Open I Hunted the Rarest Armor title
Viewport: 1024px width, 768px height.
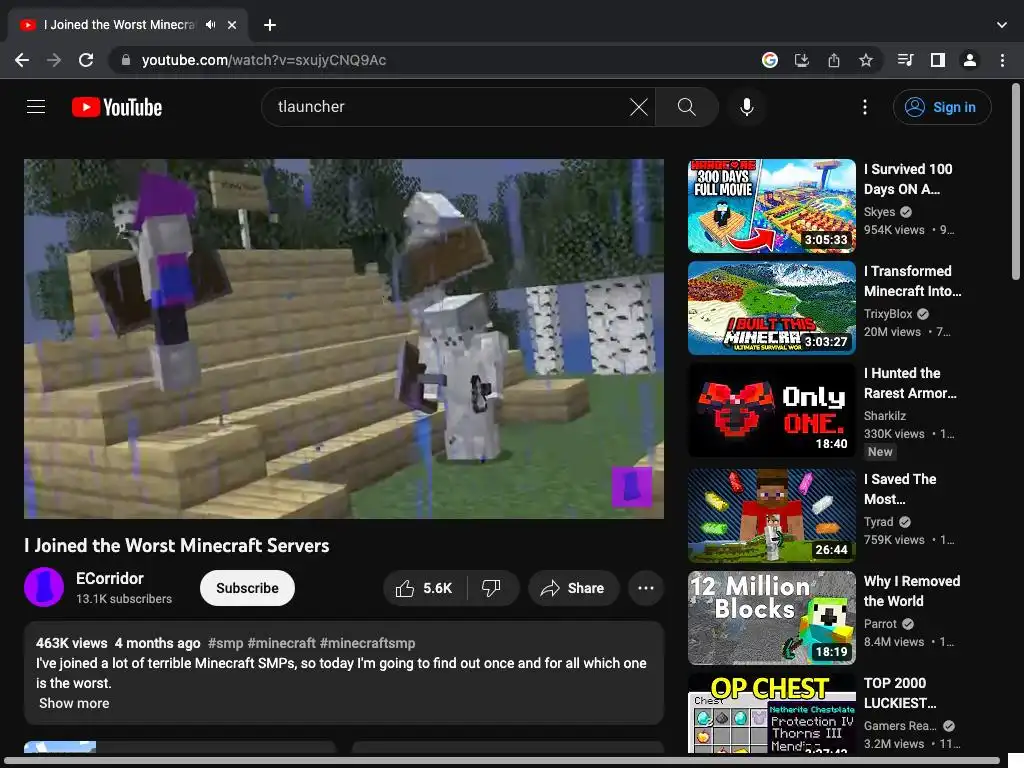[910, 383]
